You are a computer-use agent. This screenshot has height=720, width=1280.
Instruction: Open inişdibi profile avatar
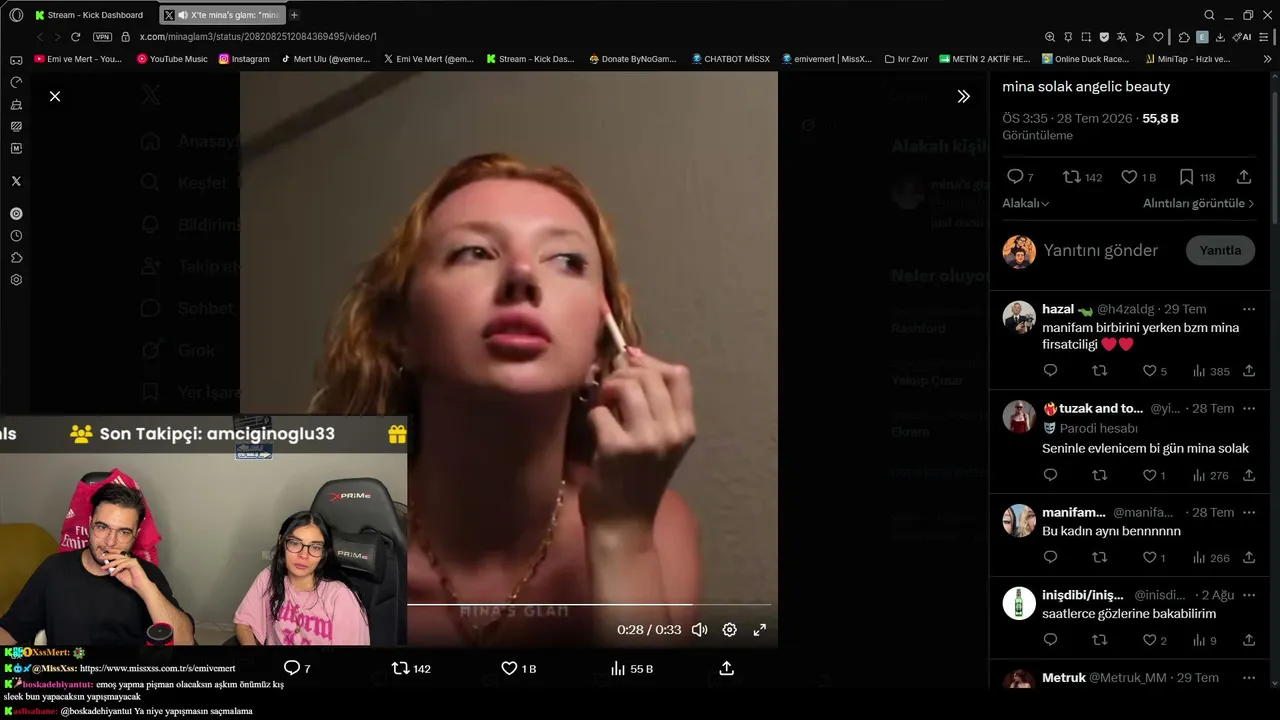click(x=1019, y=603)
